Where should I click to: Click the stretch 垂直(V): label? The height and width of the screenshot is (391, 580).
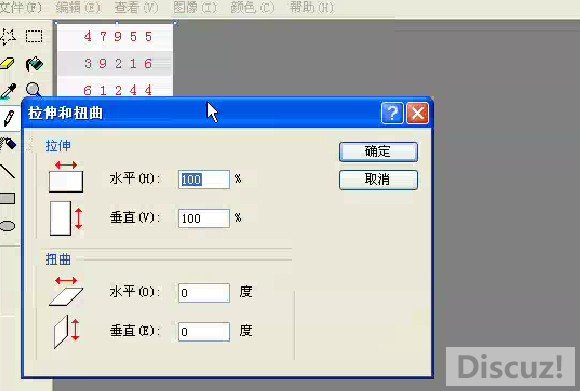pyautogui.click(x=135, y=218)
